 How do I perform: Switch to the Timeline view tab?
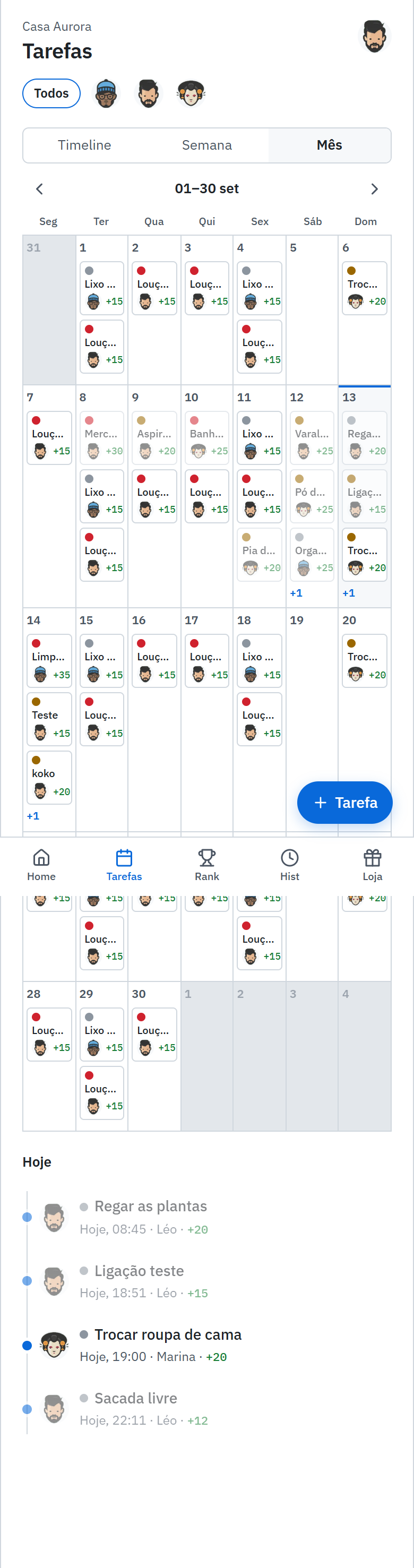(84, 145)
